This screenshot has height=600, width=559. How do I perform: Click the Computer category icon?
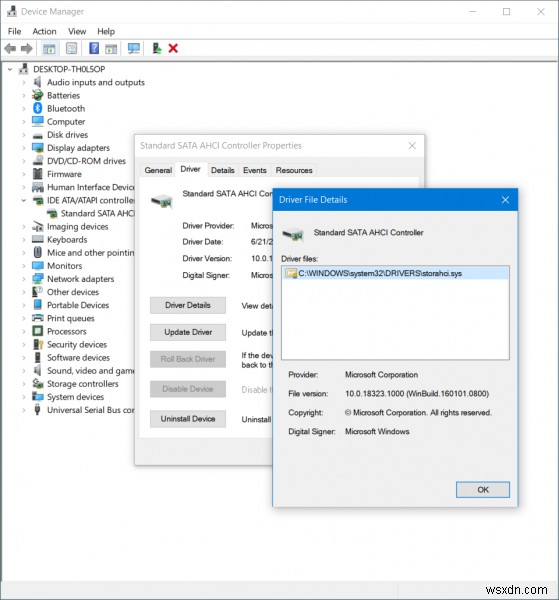38,121
